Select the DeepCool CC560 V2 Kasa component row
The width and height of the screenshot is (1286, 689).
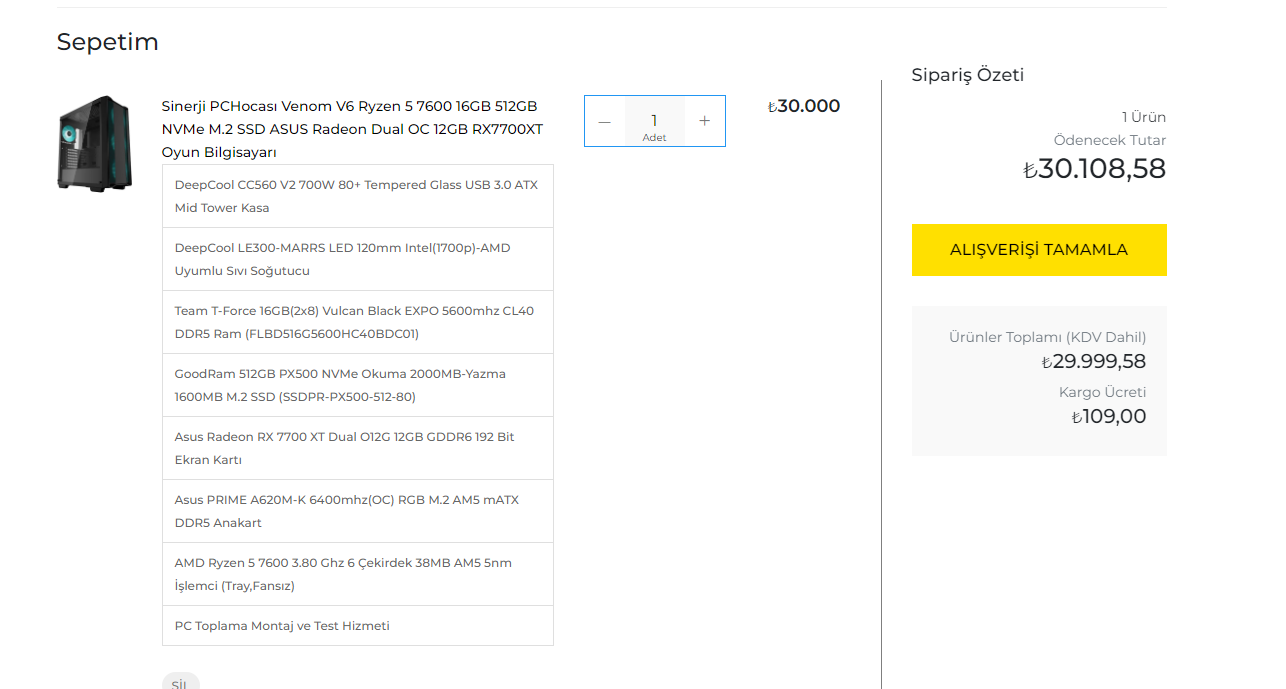point(358,196)
